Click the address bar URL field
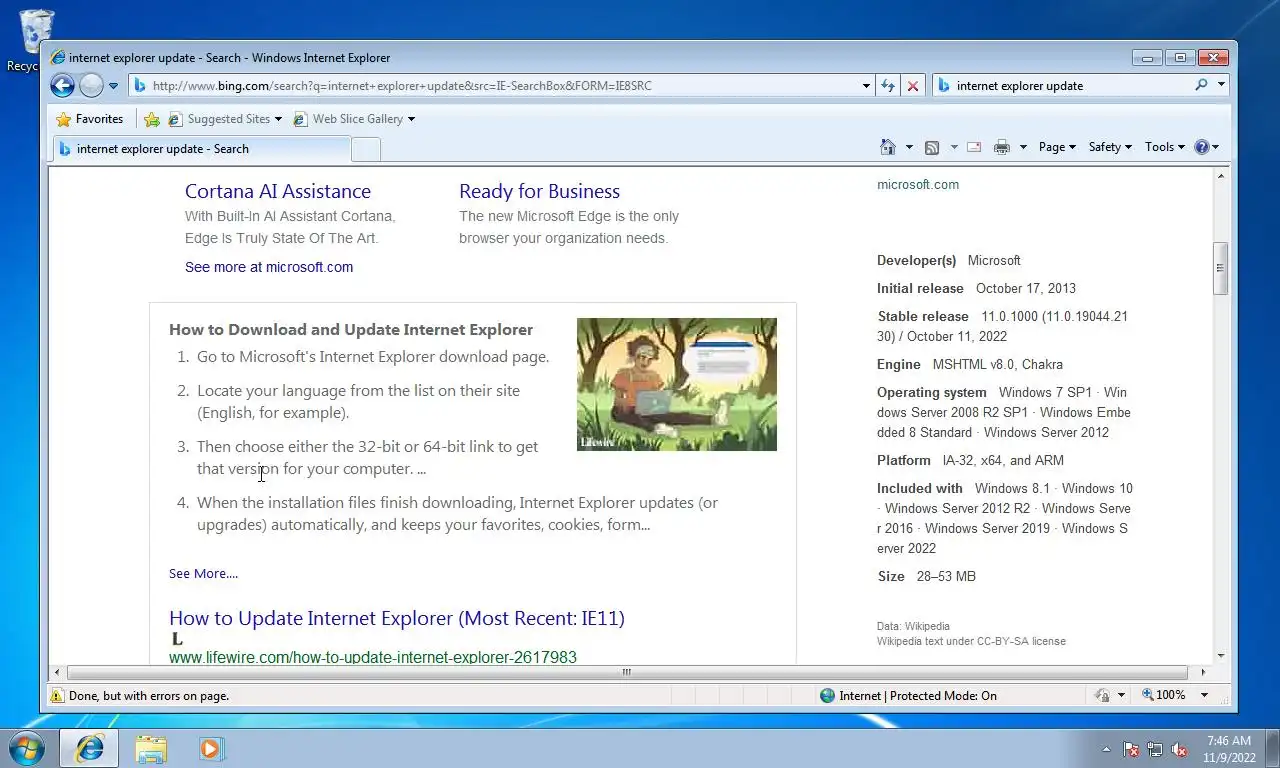This screenshot has width=1280, height=768. (x=494, y=86)
